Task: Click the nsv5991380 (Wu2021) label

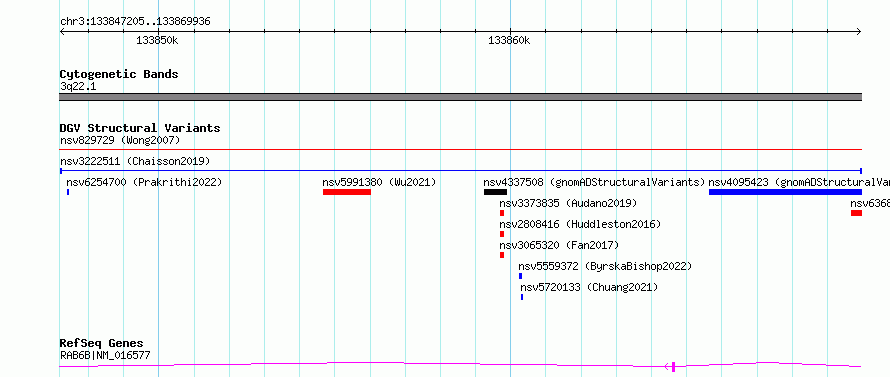Action: (379, 182)
